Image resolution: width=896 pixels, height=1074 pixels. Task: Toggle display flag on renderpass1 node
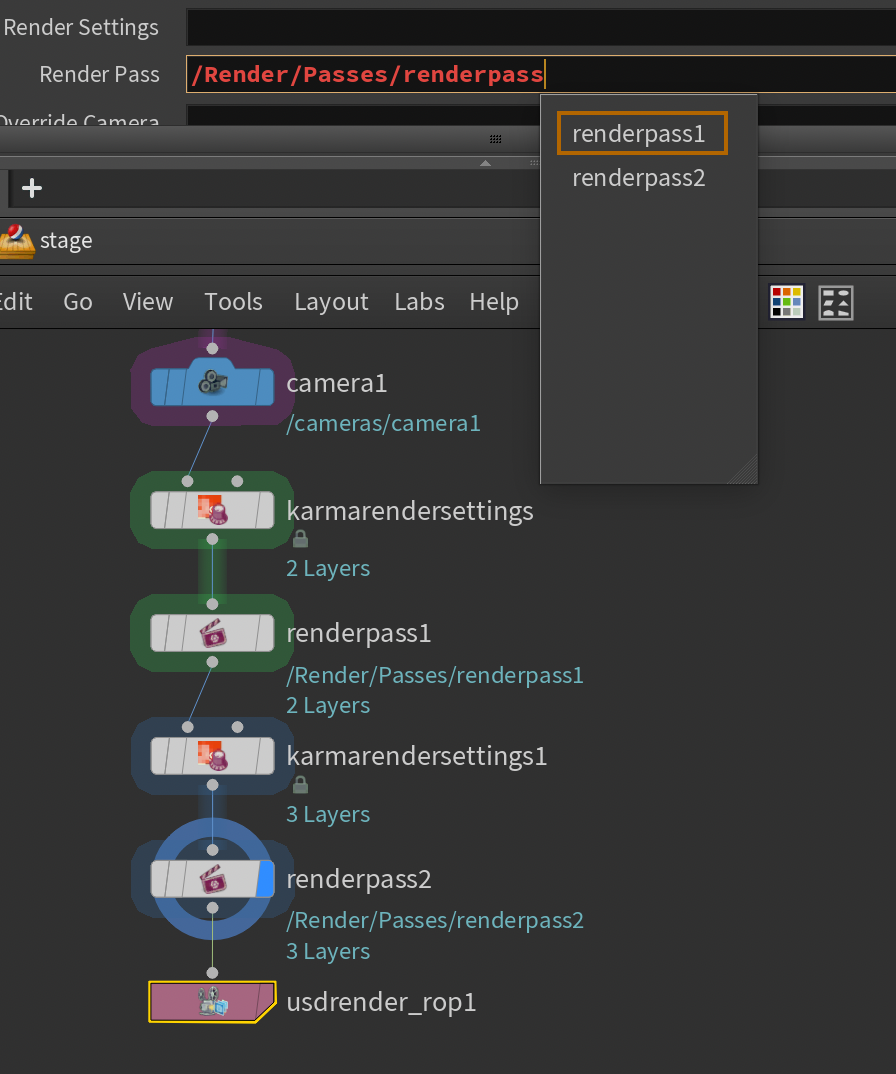pos(265,633)
